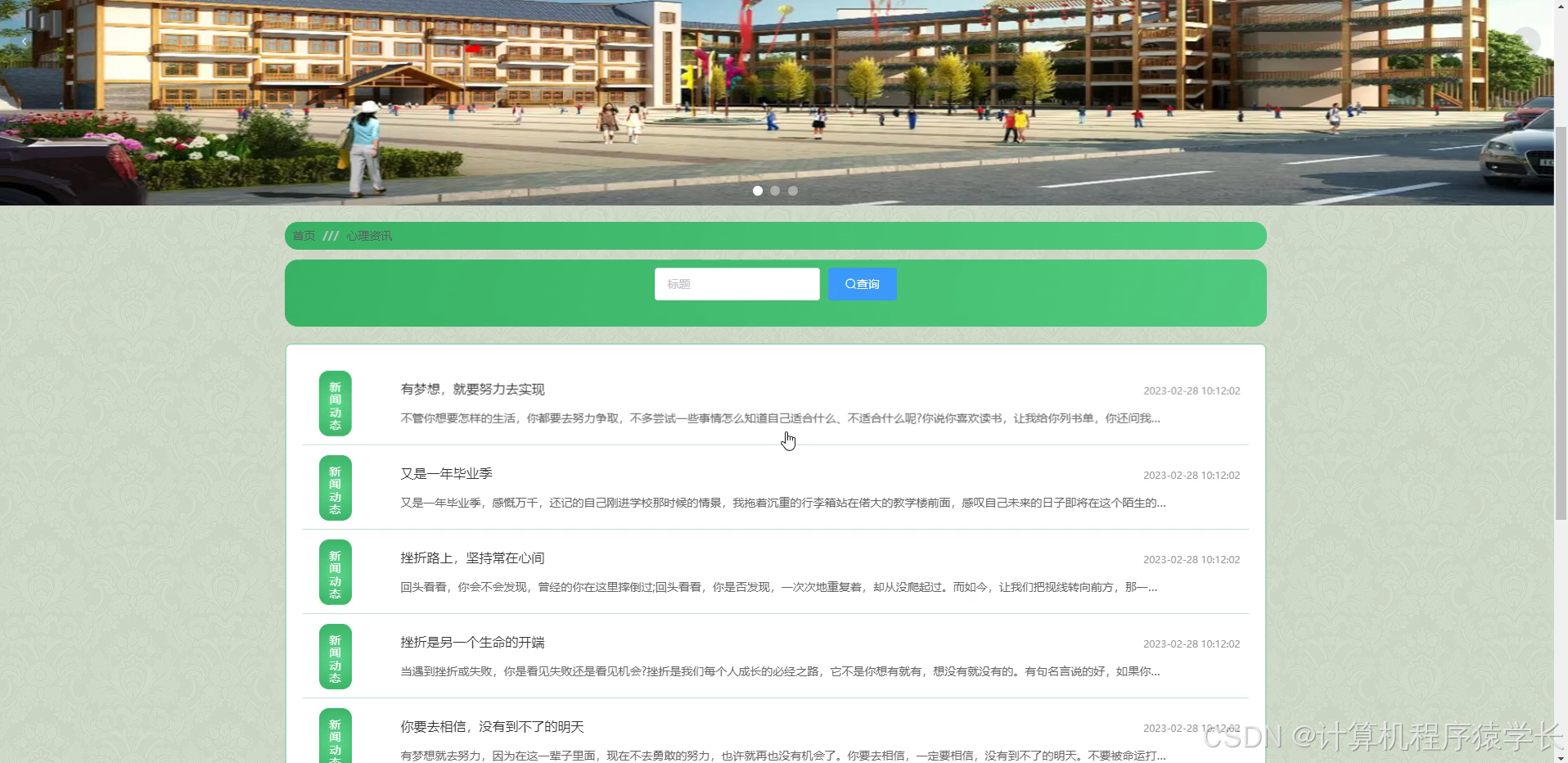
Task: Open the 首页 breadcrumb link
Action: pos(304,236)
